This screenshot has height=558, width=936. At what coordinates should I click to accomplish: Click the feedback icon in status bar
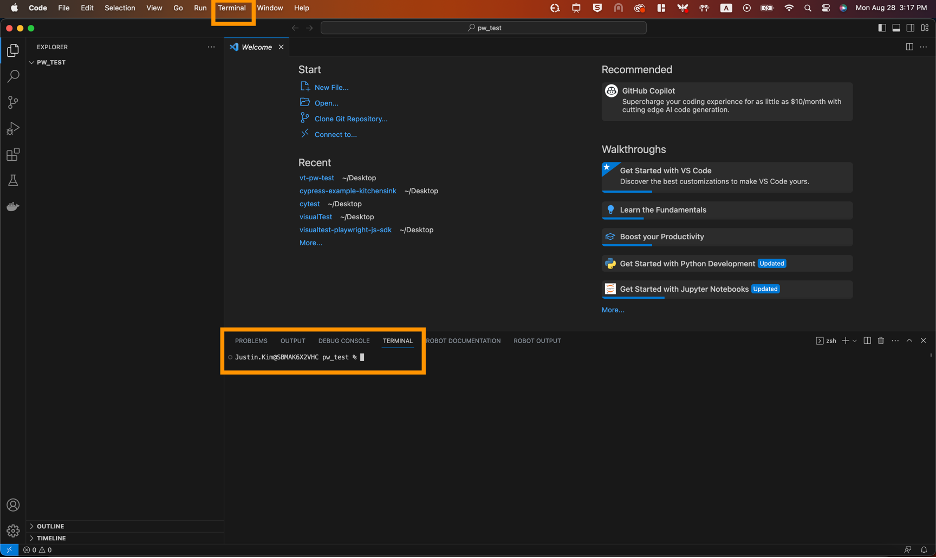[x=907, y=550]
